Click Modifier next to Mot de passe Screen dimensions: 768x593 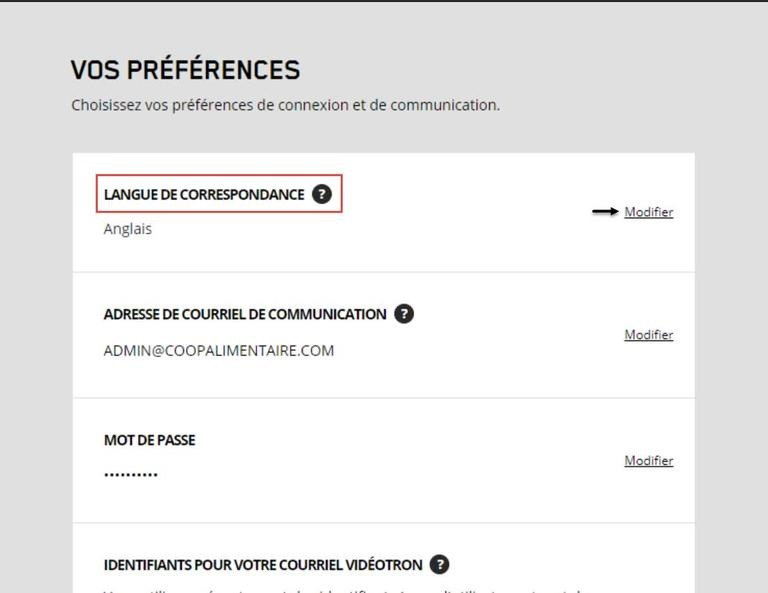(648, 461)
